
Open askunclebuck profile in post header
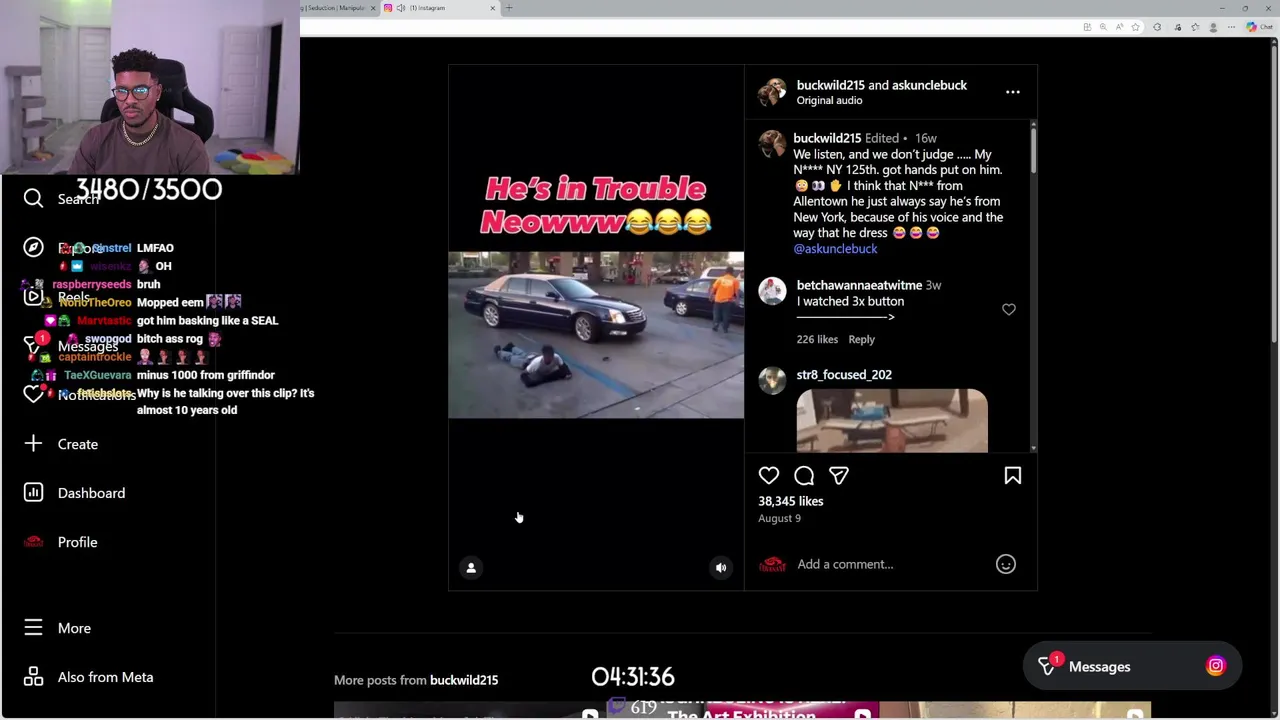coord(930,85)
